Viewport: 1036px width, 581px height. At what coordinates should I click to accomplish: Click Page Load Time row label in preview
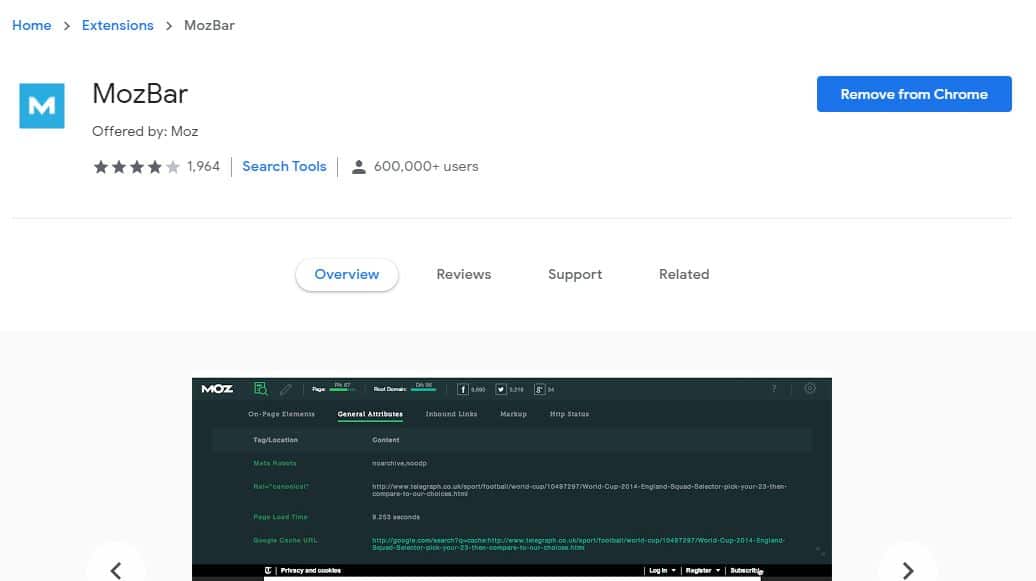click(280, 517)
